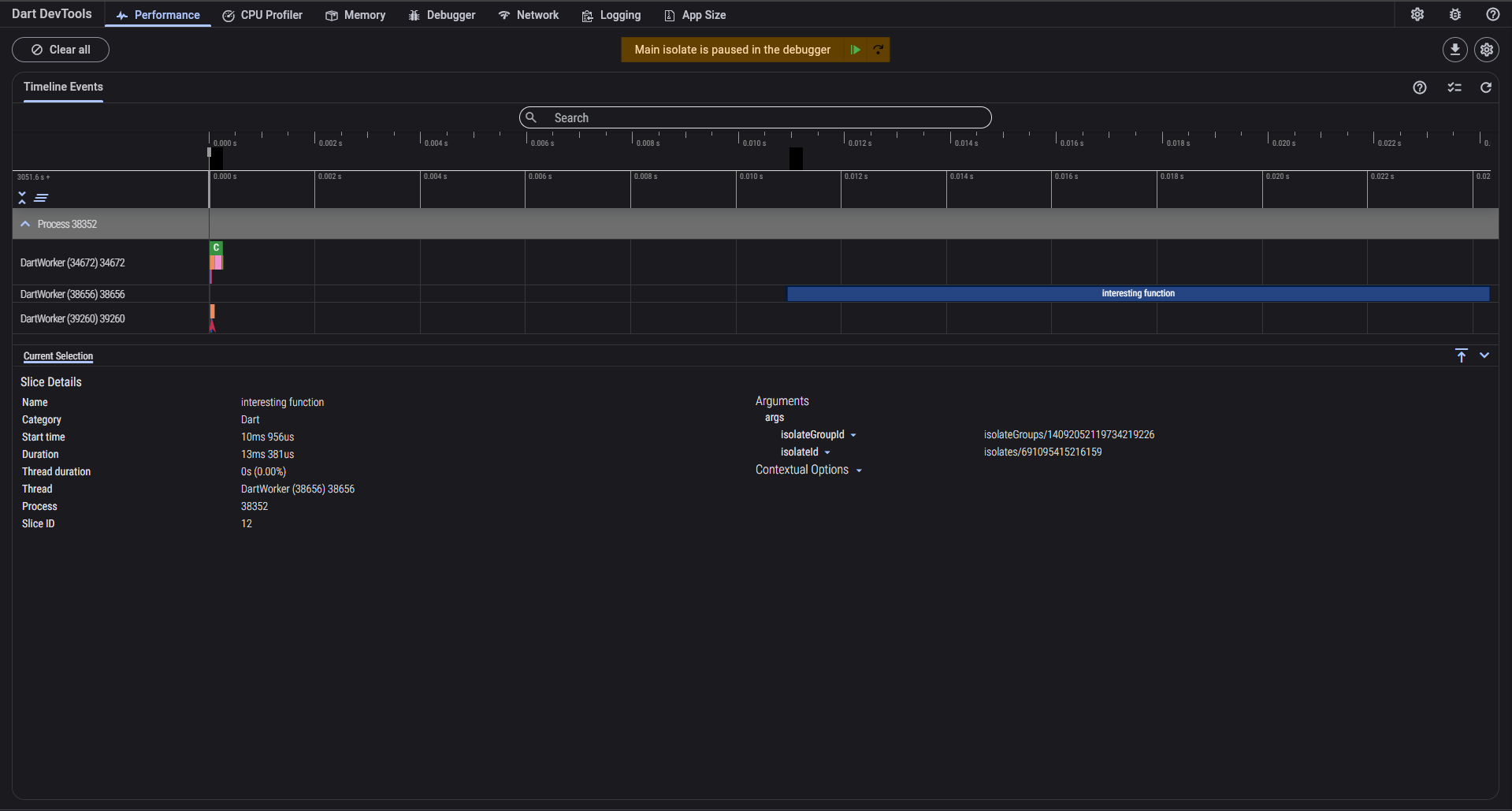Open the top-right help question icon
The width and height of the screenshot is (1512, 811).
point(1493,14)
